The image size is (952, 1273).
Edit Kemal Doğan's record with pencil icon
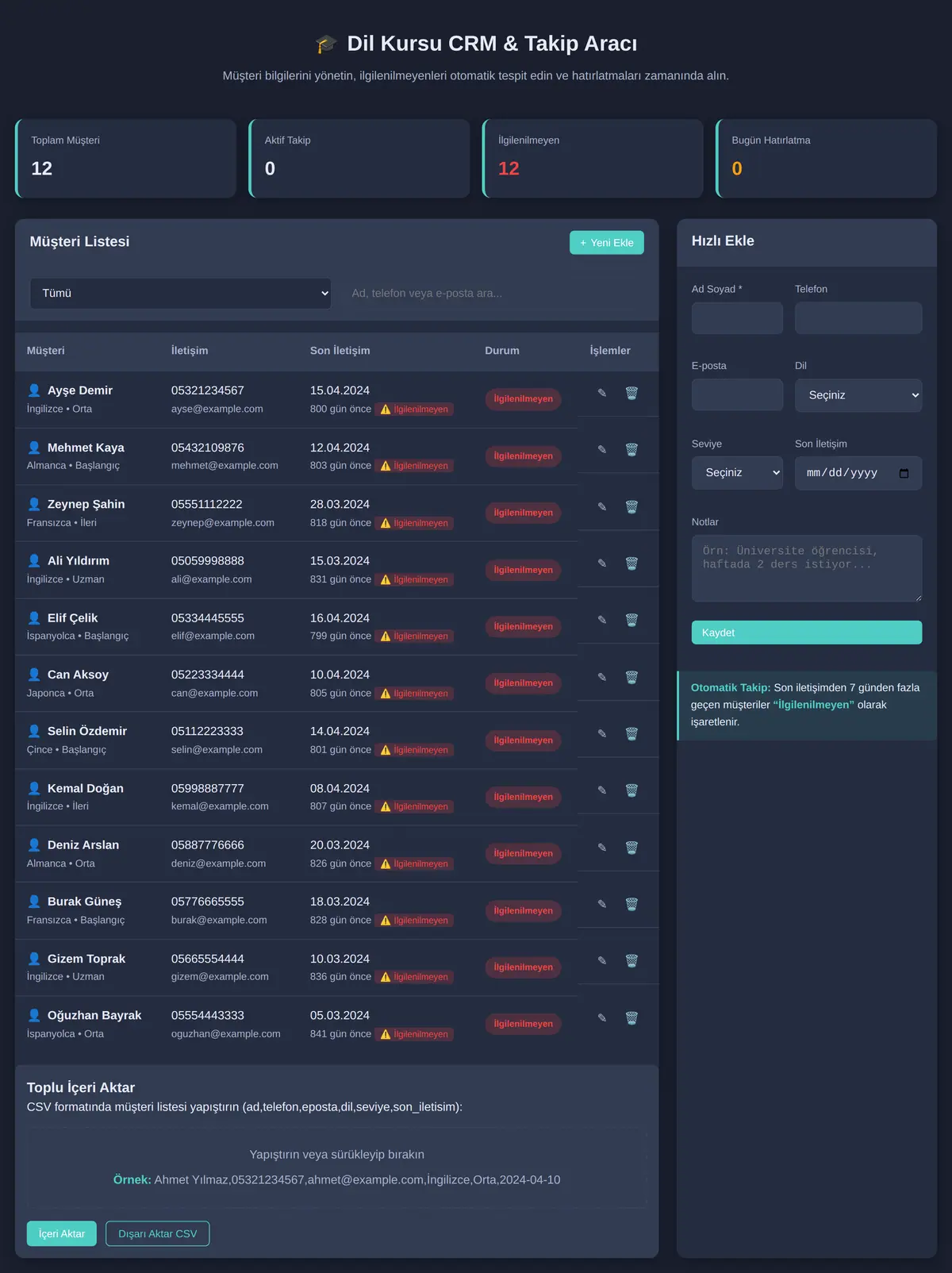[x=602, y=790]
